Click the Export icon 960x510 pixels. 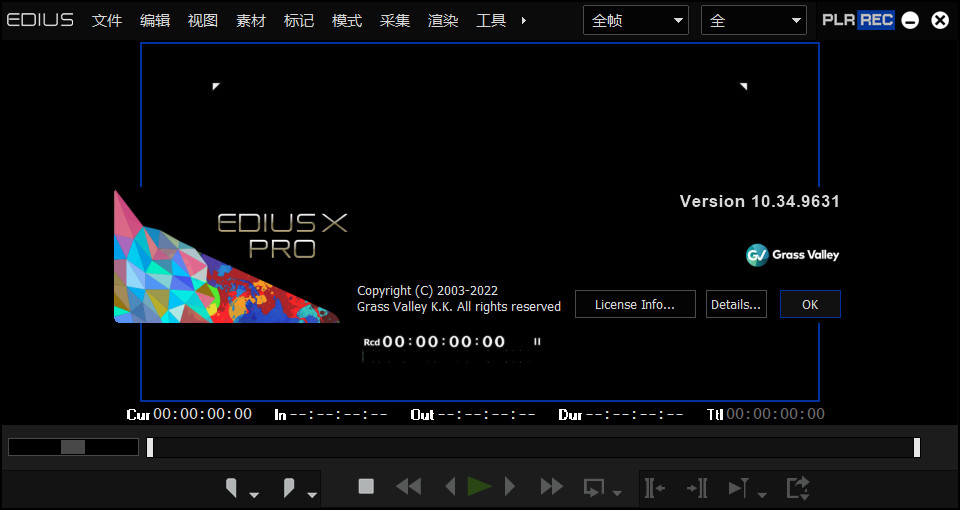coord(798,488)
